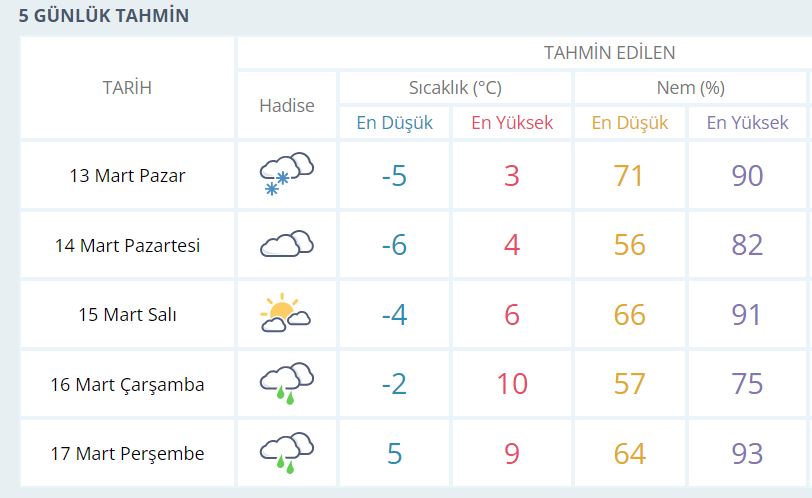
Task: Click the humidity value 93
Action: click(x=747, y=454)
